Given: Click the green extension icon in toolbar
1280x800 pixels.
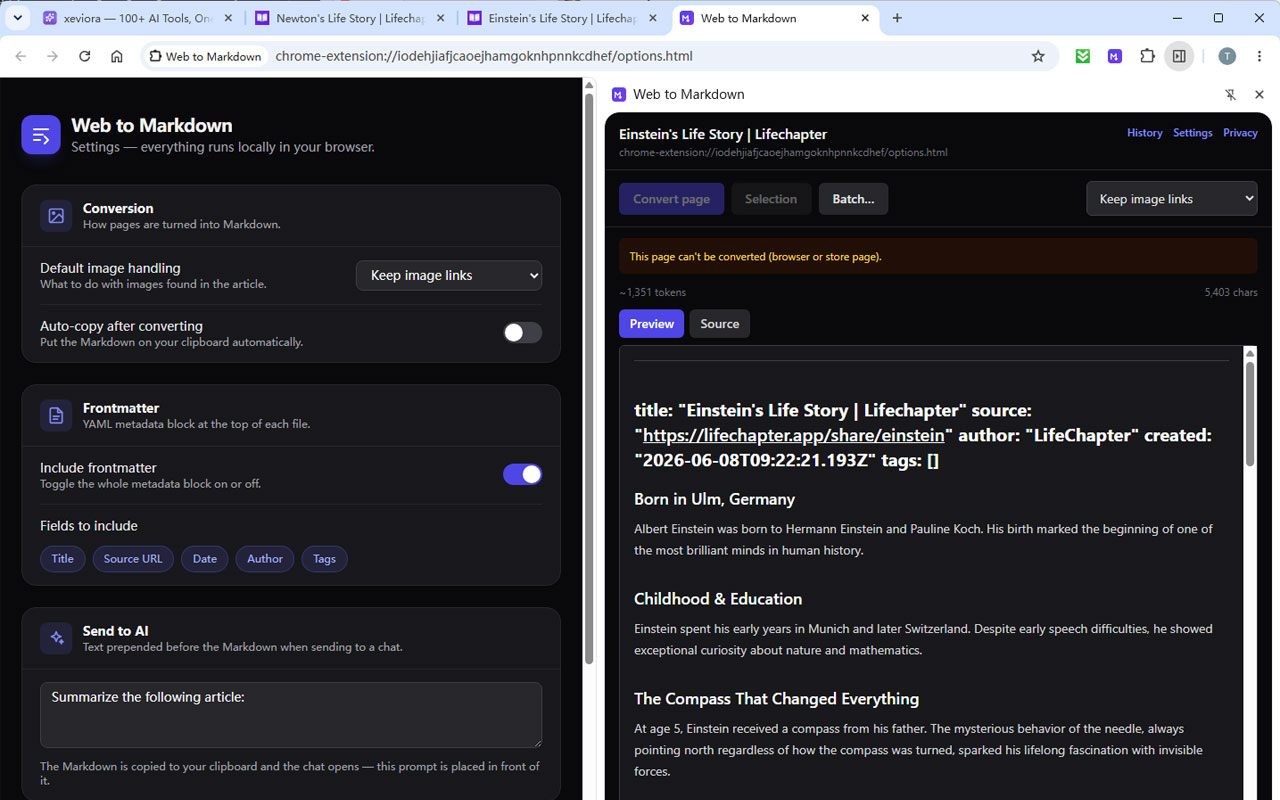Looking at the screenshot, I should pyautogui.click(x=1083, y=56).
